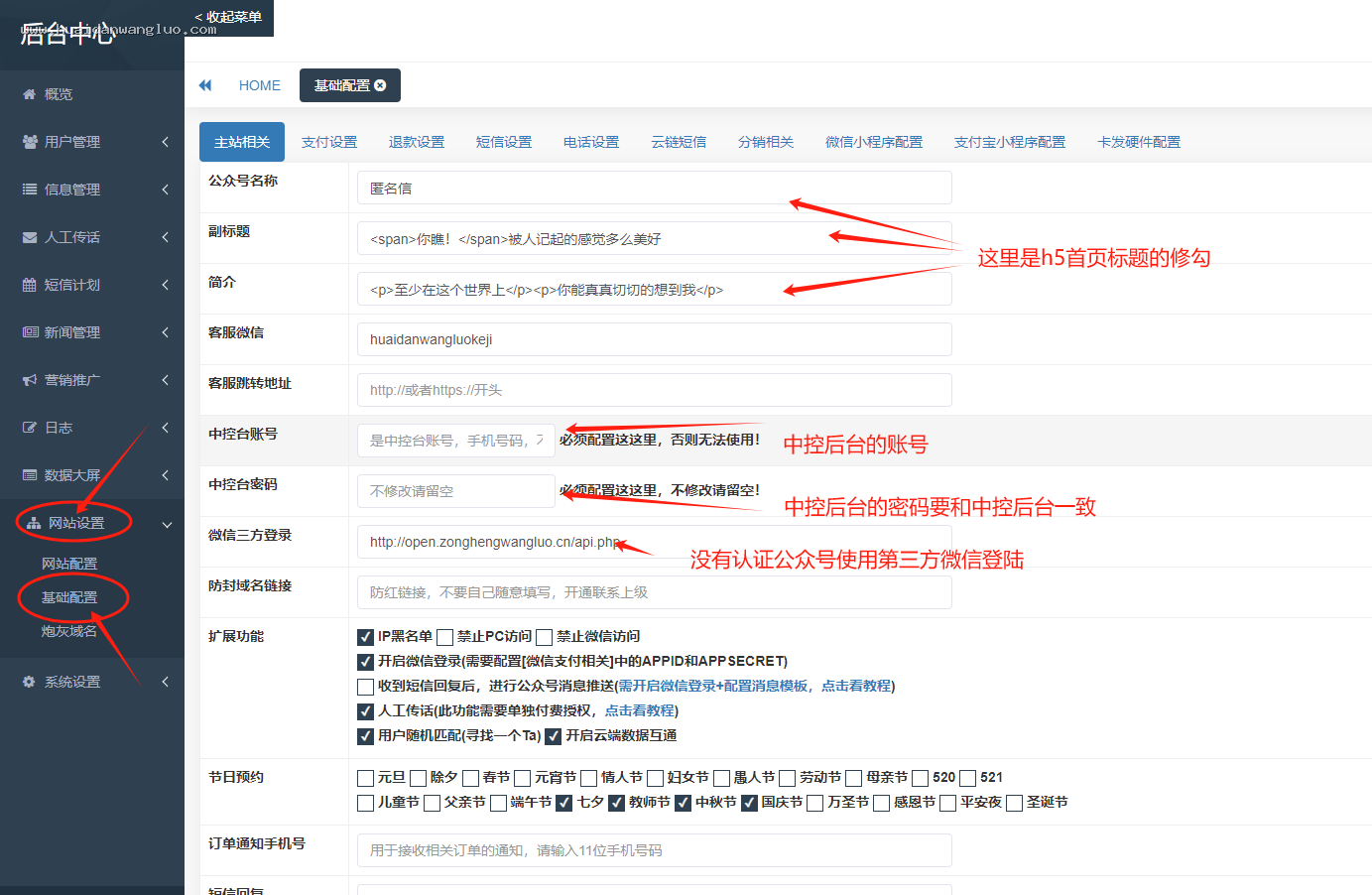Click the 营销推广 megaphone icon

30,380
